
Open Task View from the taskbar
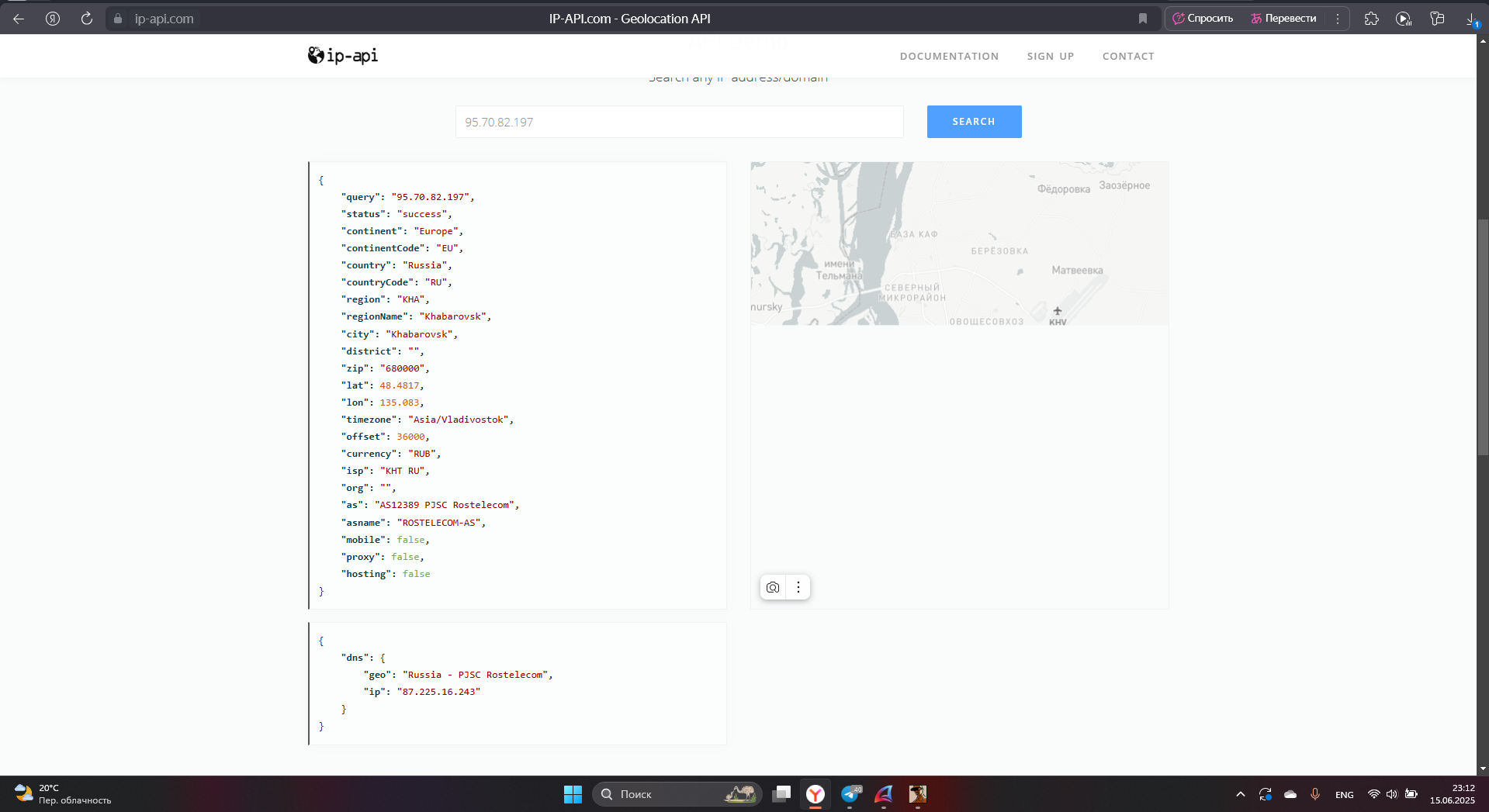pyautogui.click(x=781, y=794)
